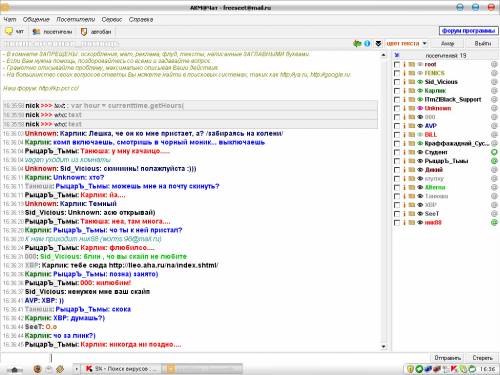Open the Сервис menu
500x375 pixels.
point(112,19)
